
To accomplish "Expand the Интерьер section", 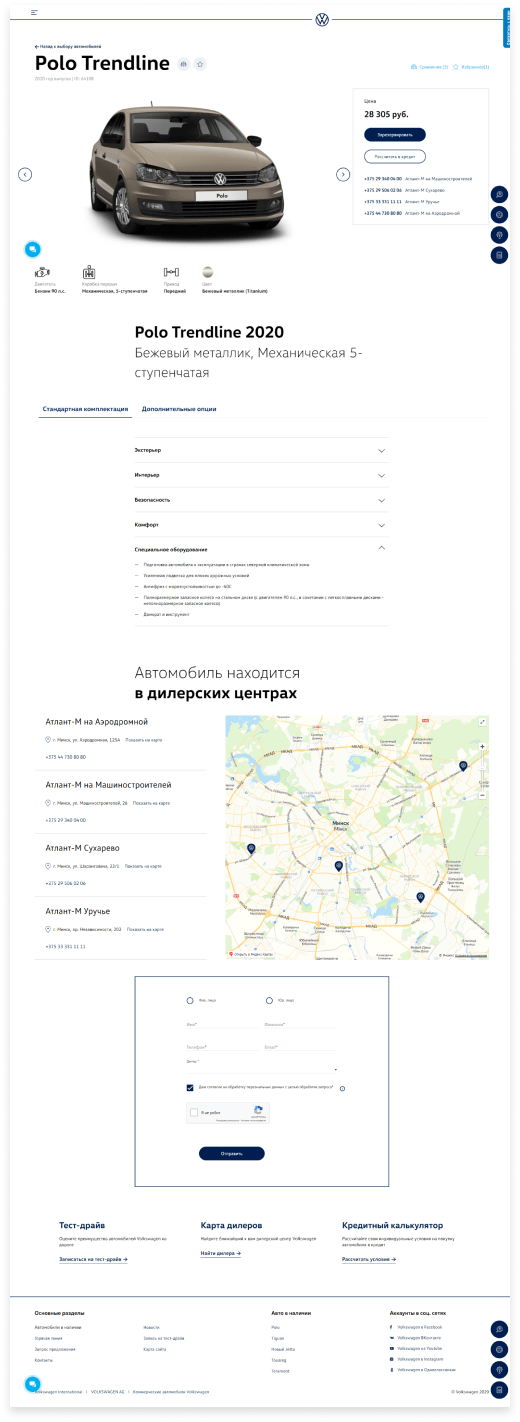I will [x=261, y=475].
